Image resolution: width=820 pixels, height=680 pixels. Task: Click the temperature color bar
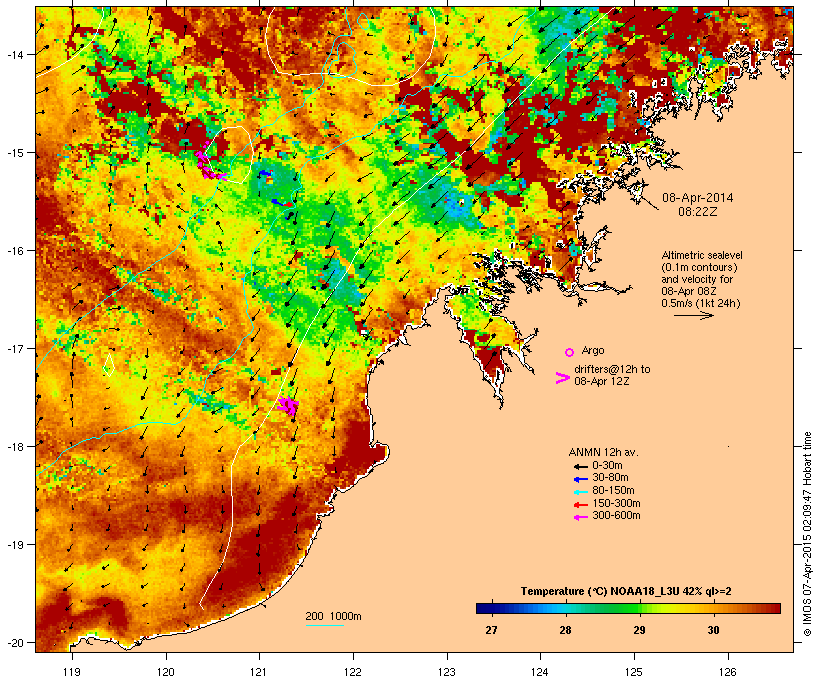coord(628,608)
